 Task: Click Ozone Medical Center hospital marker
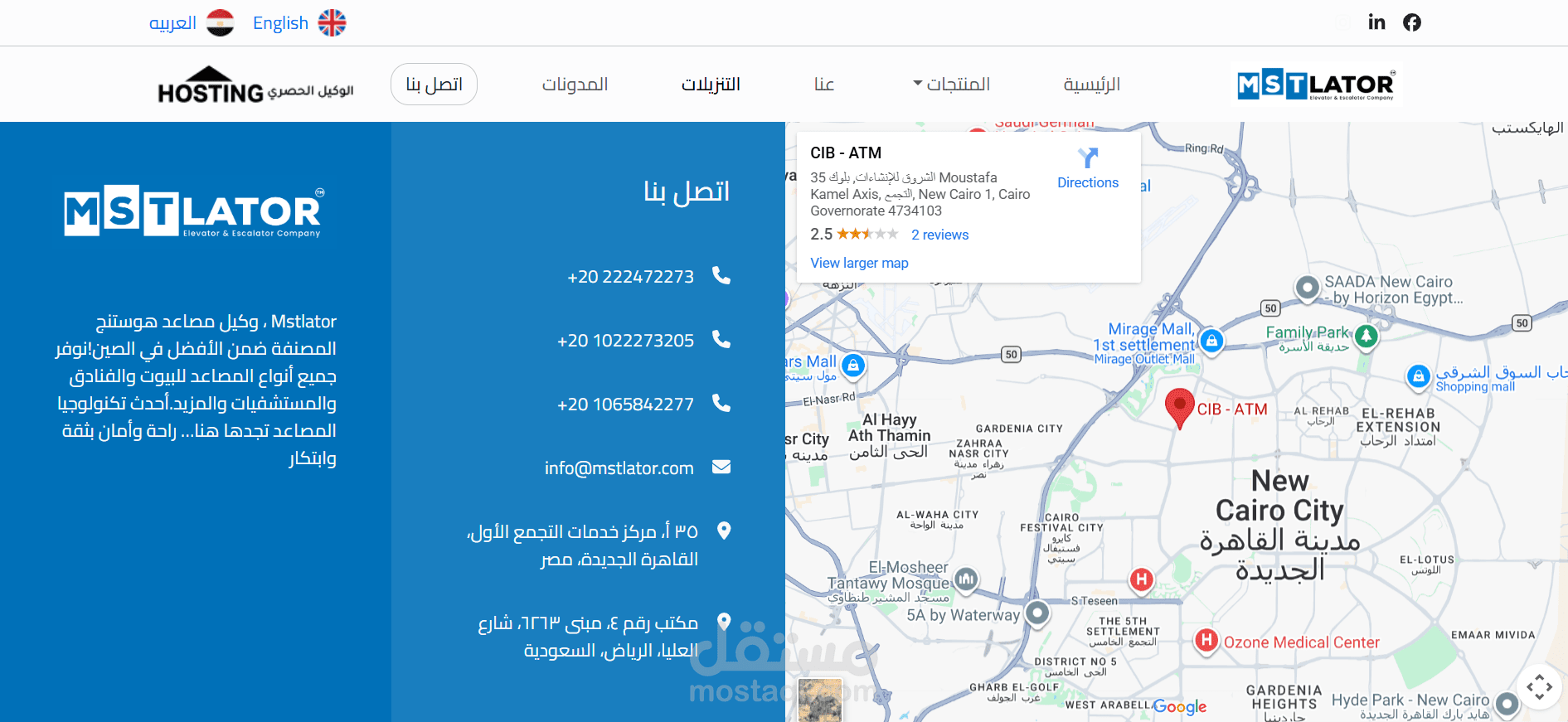(1206, 640)
